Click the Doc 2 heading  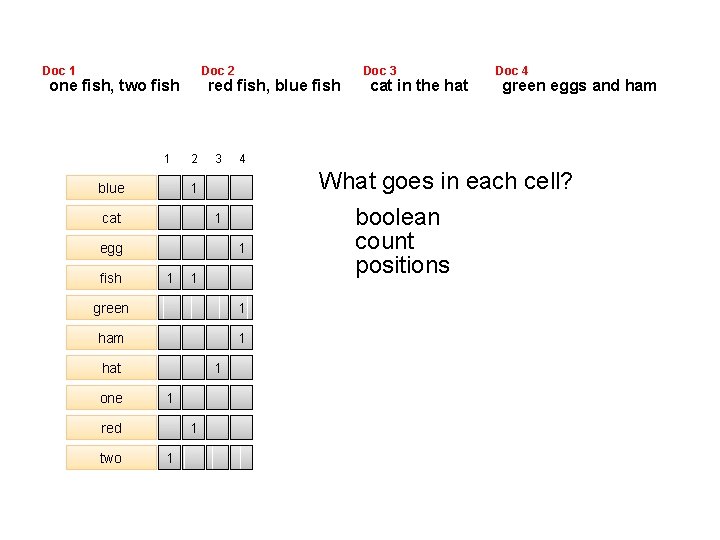tap(218, 70)
